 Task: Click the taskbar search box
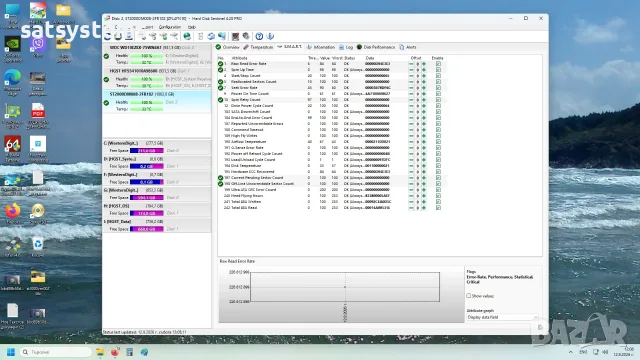[55, 352]
